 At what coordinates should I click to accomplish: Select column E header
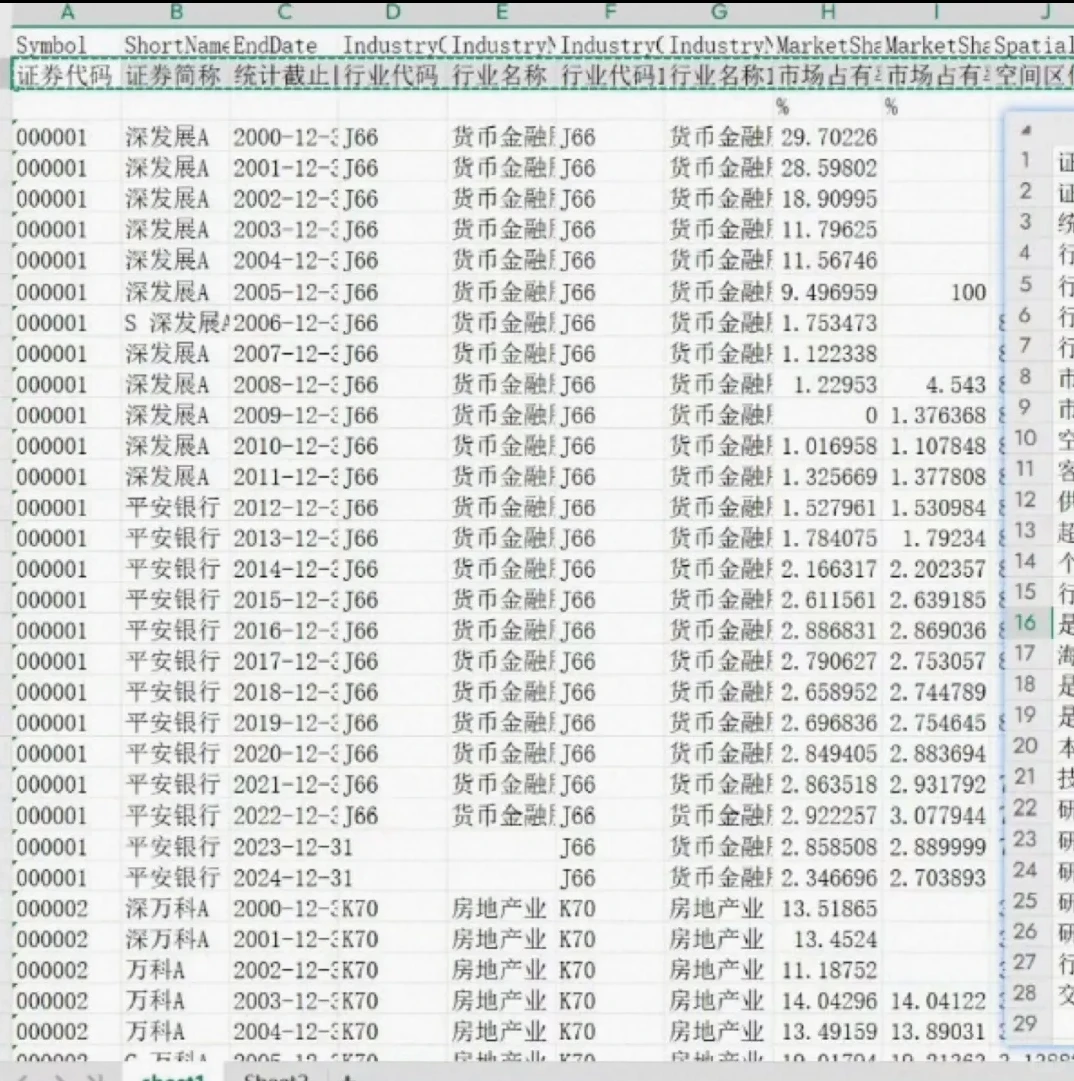502,12
